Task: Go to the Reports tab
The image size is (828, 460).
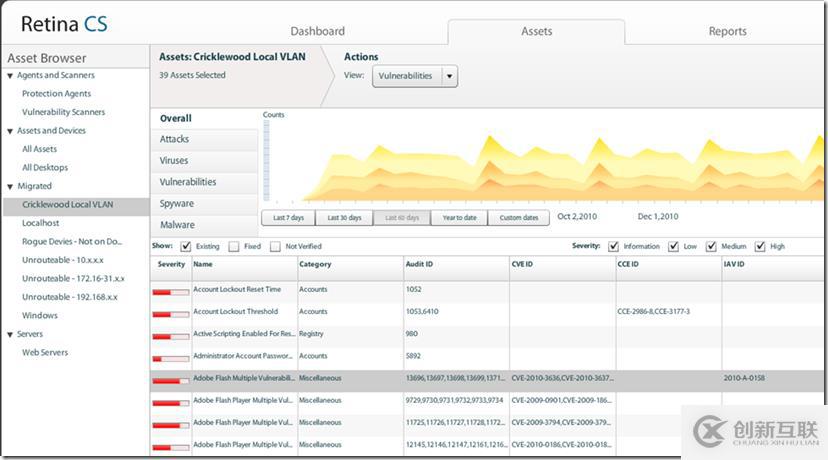Action: tap(727, 31)
